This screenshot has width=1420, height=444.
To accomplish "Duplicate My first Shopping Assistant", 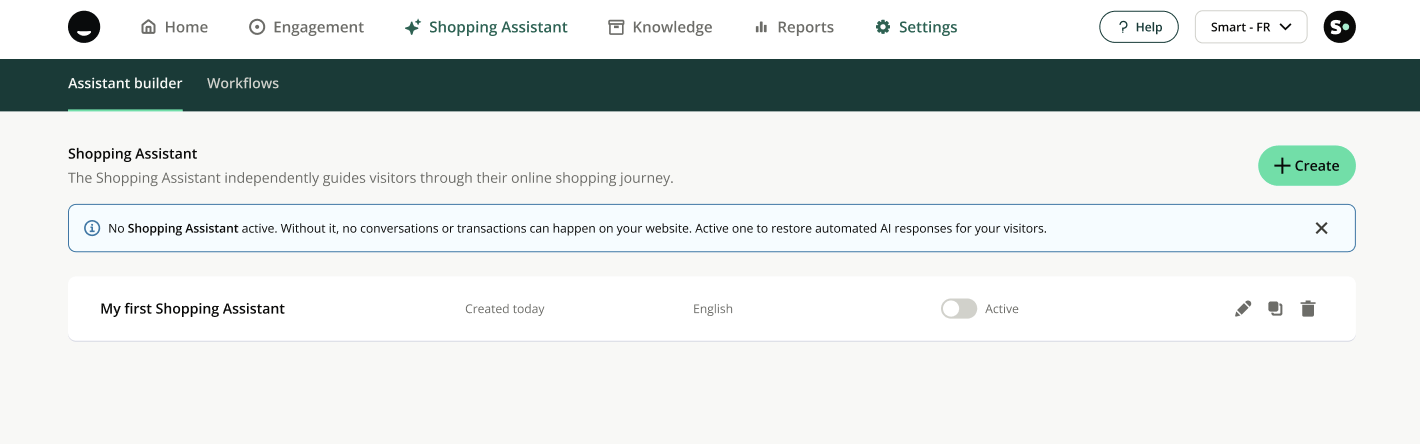I will point(1275,309).
